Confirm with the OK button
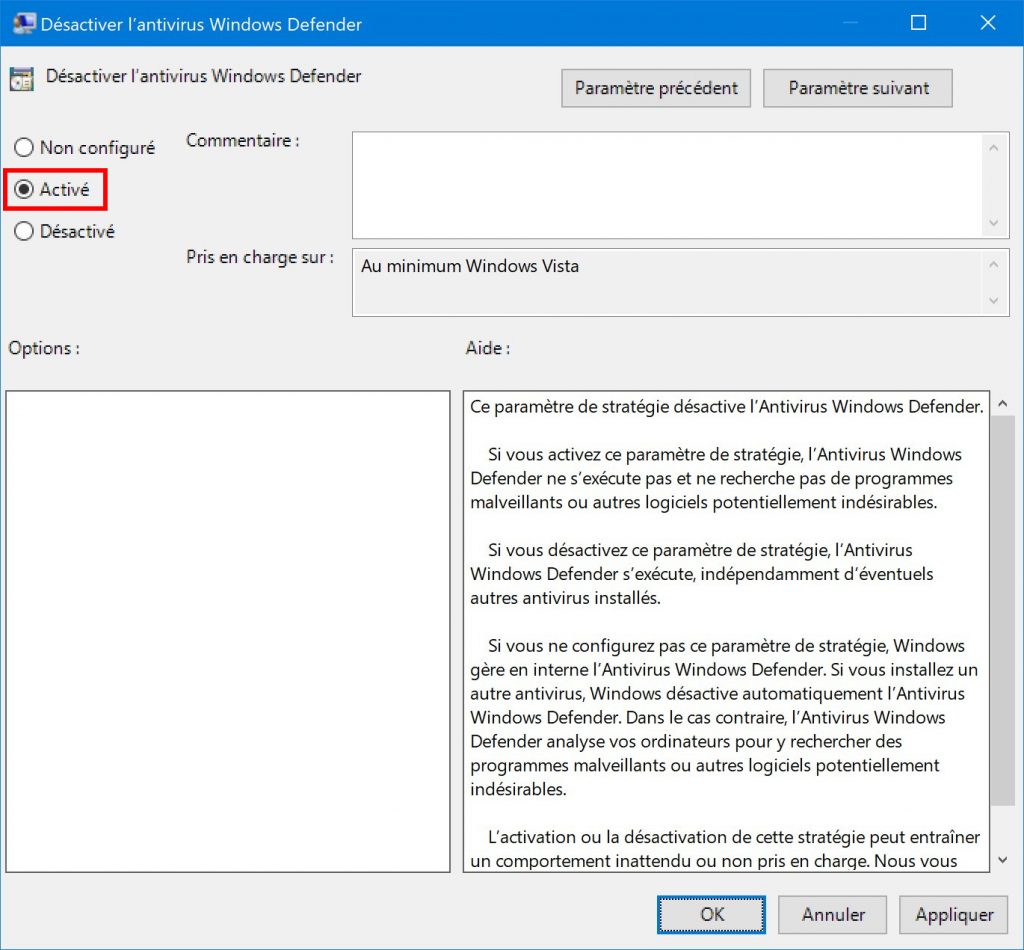This screenshot has width=1024, height=950. tap(711, 915)
